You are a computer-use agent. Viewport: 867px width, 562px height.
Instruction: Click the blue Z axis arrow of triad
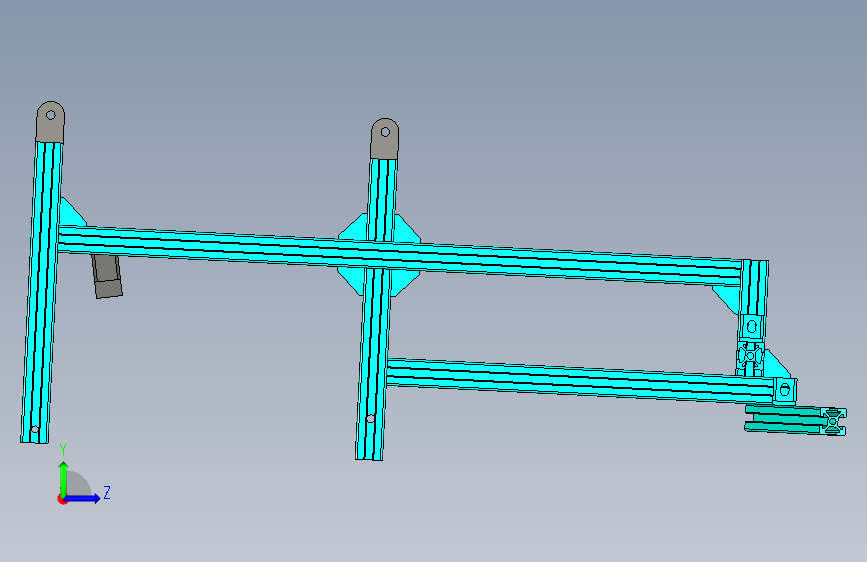83,498
